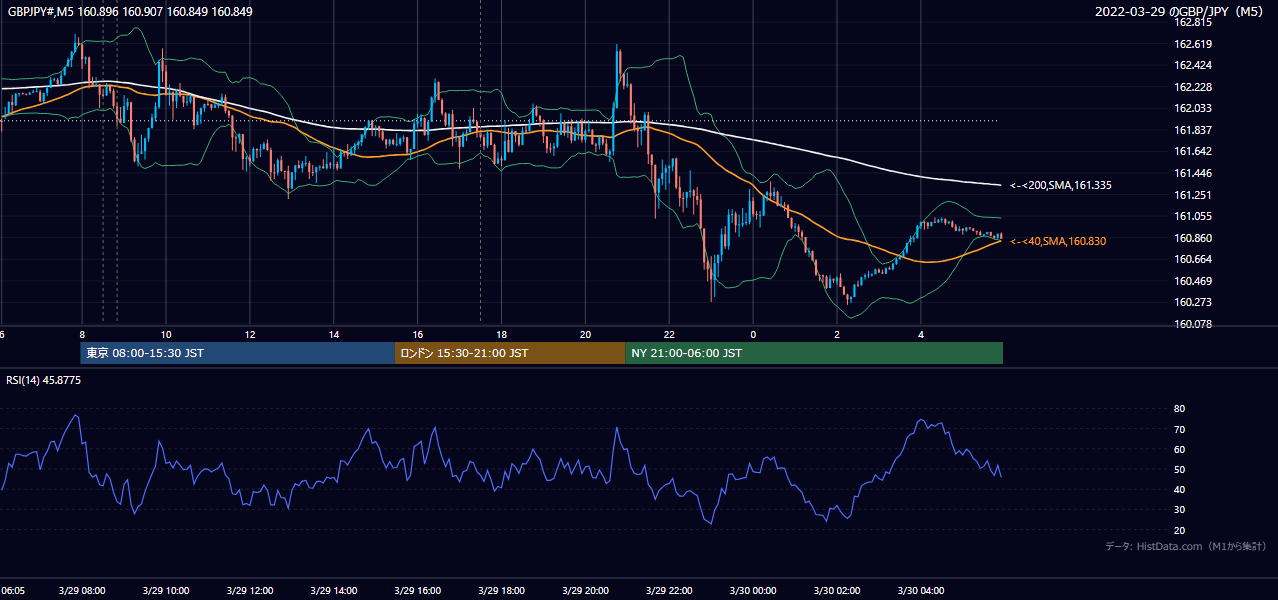Click RSI scale value 60

click(1179, 449)
